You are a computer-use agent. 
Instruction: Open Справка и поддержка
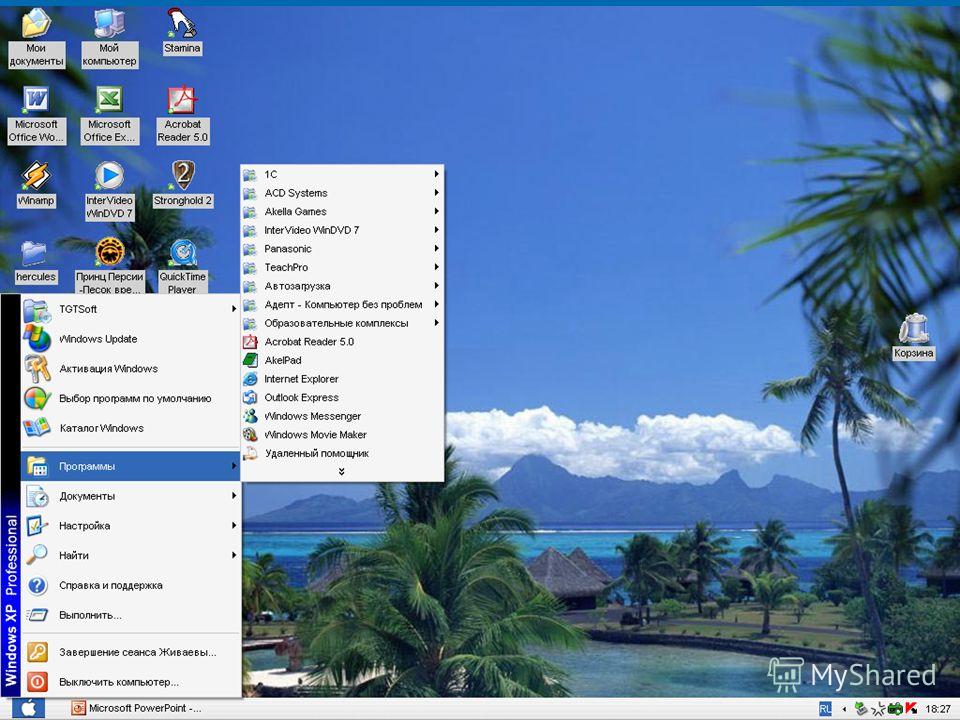tap(130, 585)
